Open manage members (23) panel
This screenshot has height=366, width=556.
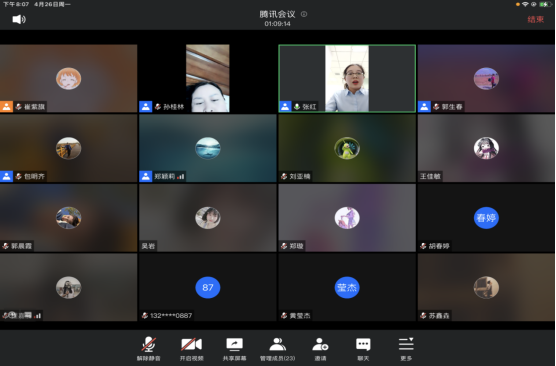tap(277, 349)
